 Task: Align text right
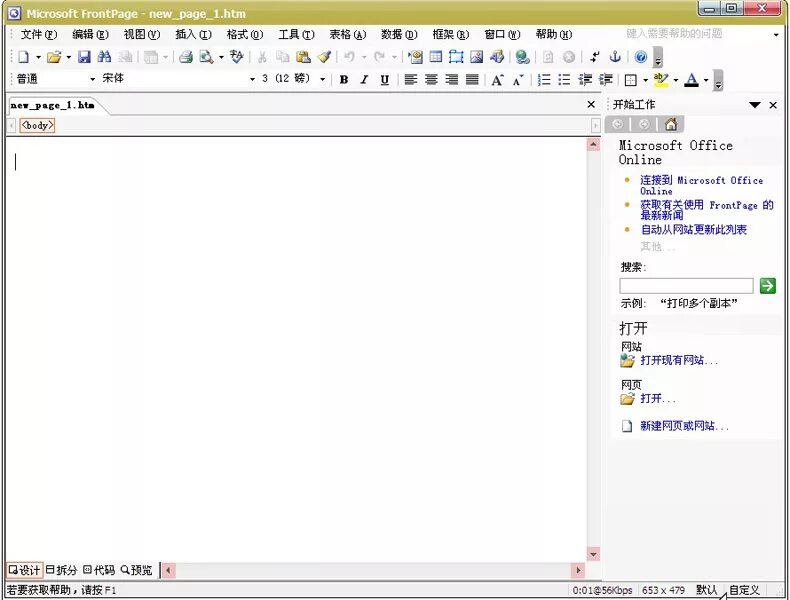coord(451,80)
